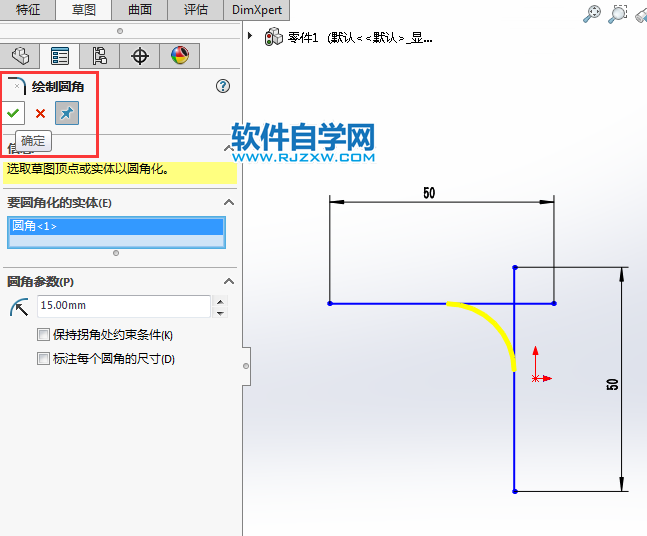Select the 评估 tab
Viewport: 647px width, 536px height.
click(x=196, y=9)
